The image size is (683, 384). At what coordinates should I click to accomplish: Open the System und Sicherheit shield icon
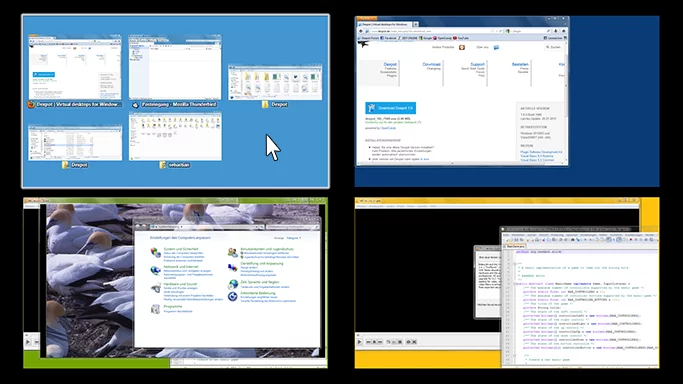(156, 253)
